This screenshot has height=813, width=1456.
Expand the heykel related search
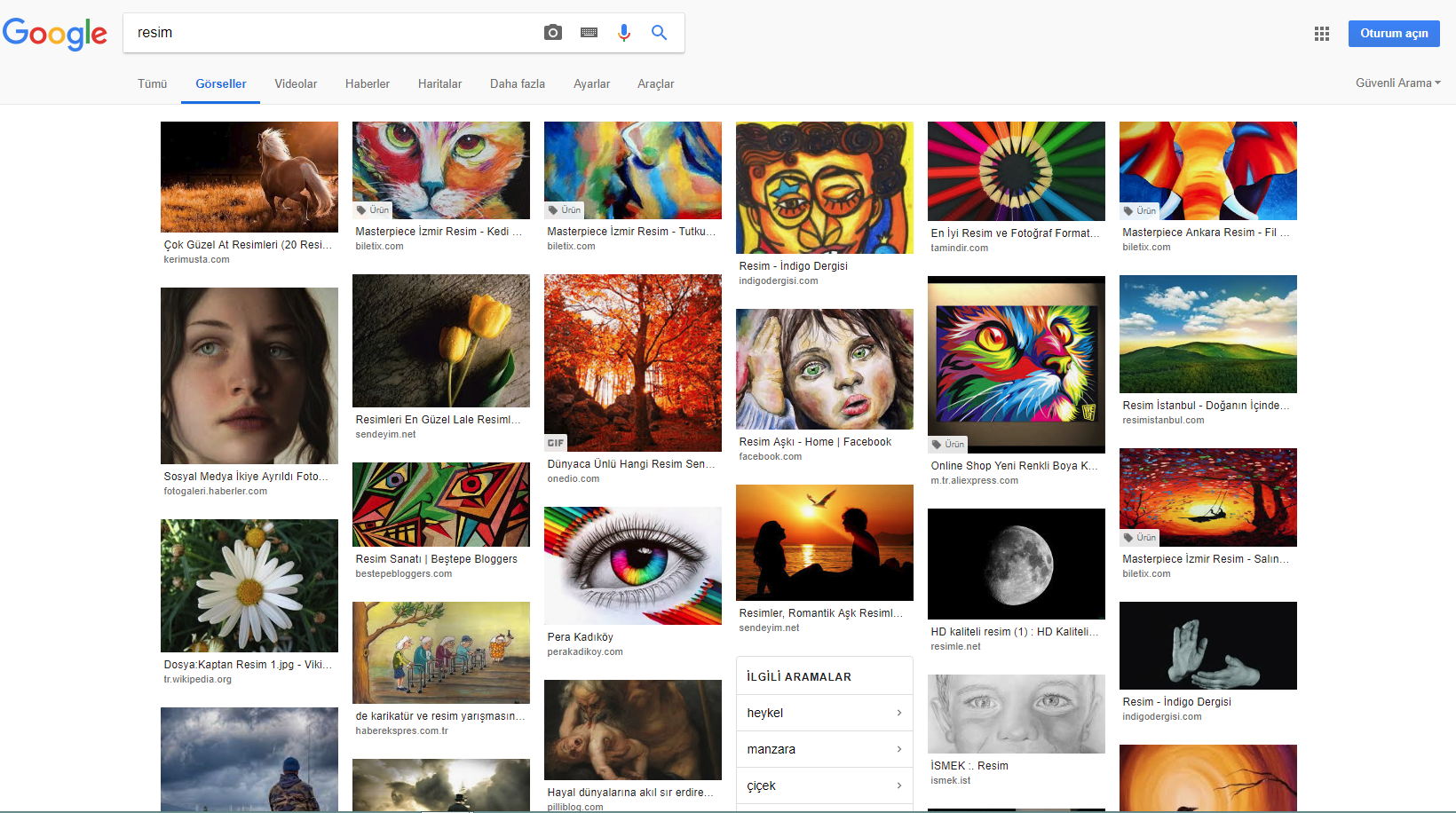825,713
